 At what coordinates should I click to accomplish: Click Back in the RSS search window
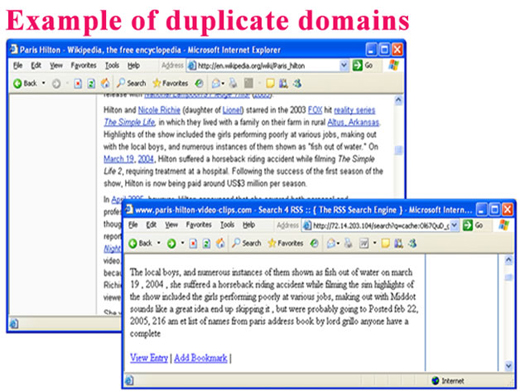pos(140,243)
